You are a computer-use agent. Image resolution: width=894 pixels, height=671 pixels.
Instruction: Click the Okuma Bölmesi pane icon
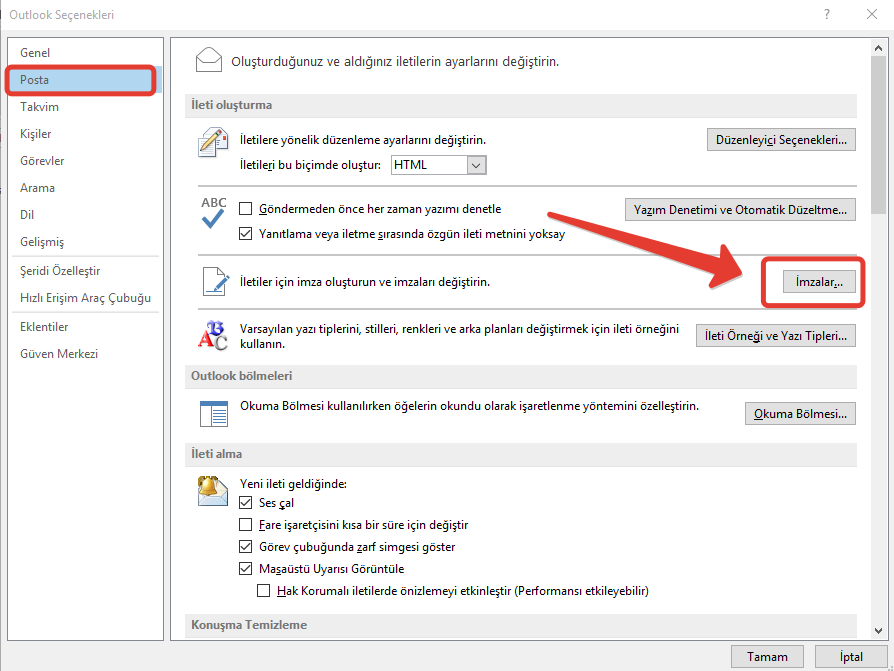(213, 414)
